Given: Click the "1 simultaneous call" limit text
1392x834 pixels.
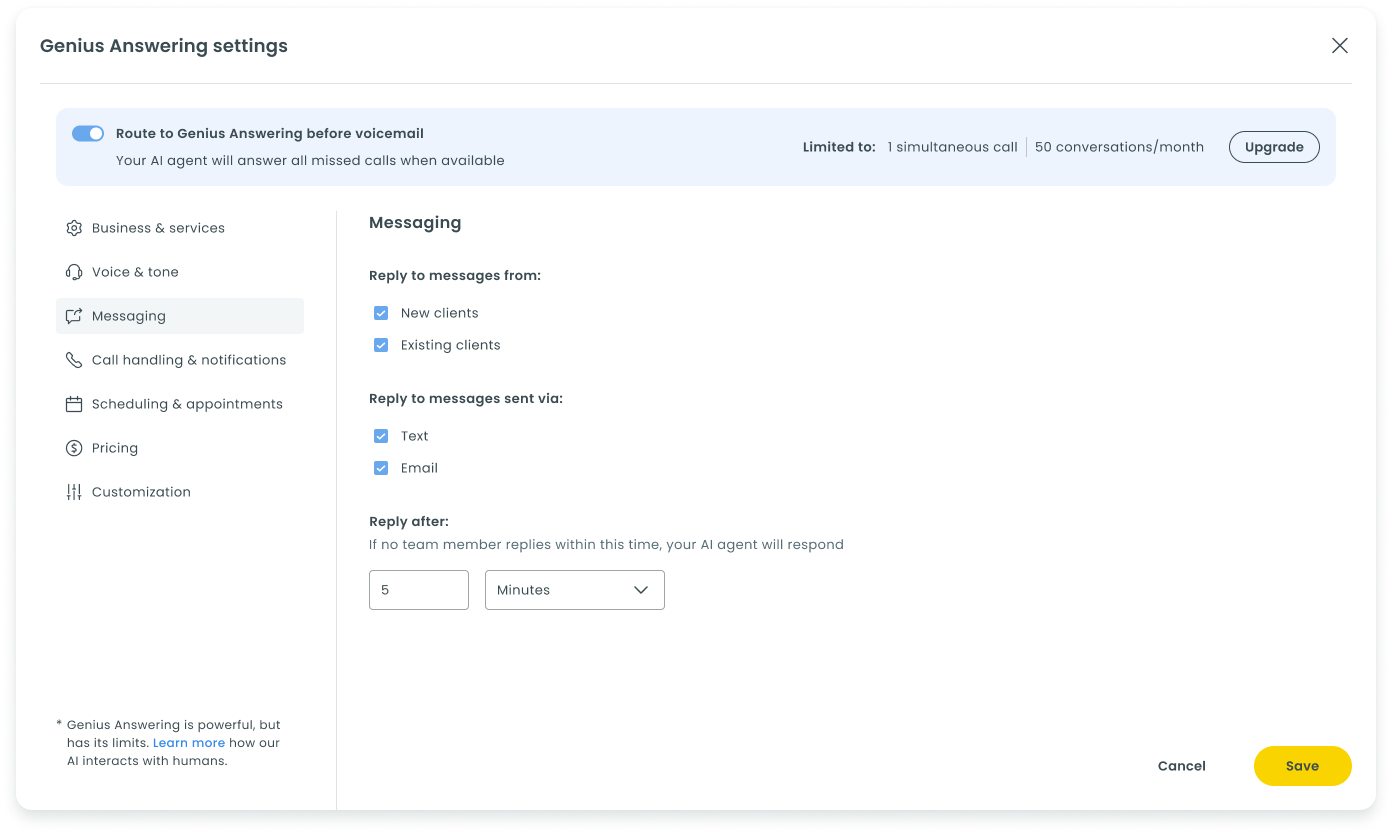Looking at the screenshot, I should 953,147.
